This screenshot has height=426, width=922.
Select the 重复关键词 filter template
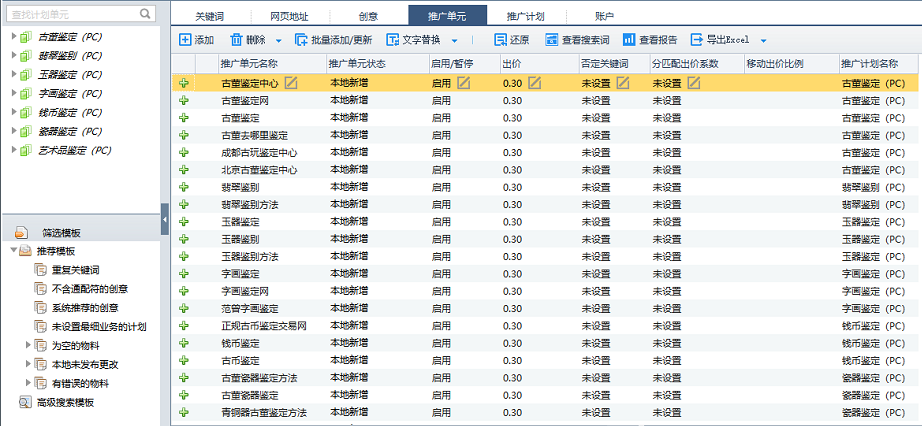(75, 270)
